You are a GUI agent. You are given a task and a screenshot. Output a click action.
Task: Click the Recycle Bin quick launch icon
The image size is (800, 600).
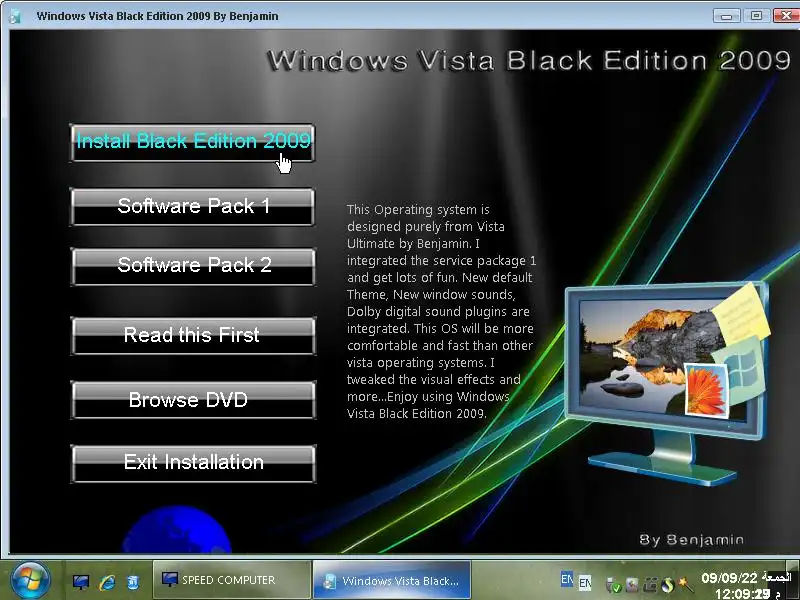click(133, 582)
